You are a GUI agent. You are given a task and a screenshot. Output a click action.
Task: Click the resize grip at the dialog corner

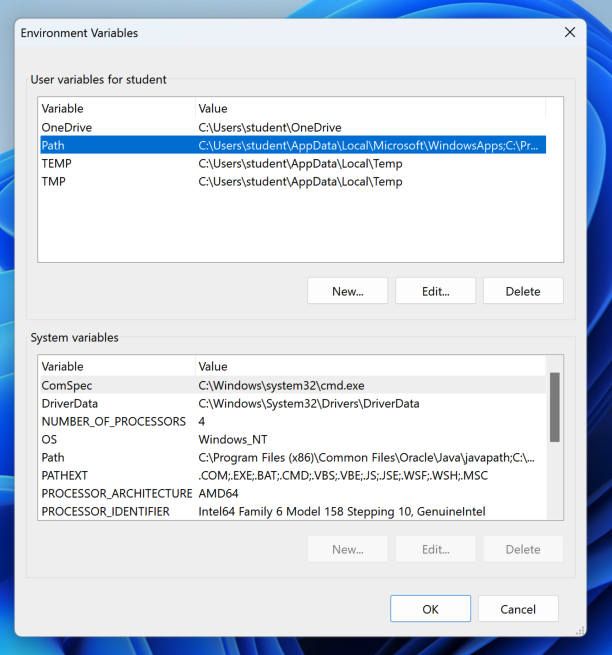click(580, 631)
